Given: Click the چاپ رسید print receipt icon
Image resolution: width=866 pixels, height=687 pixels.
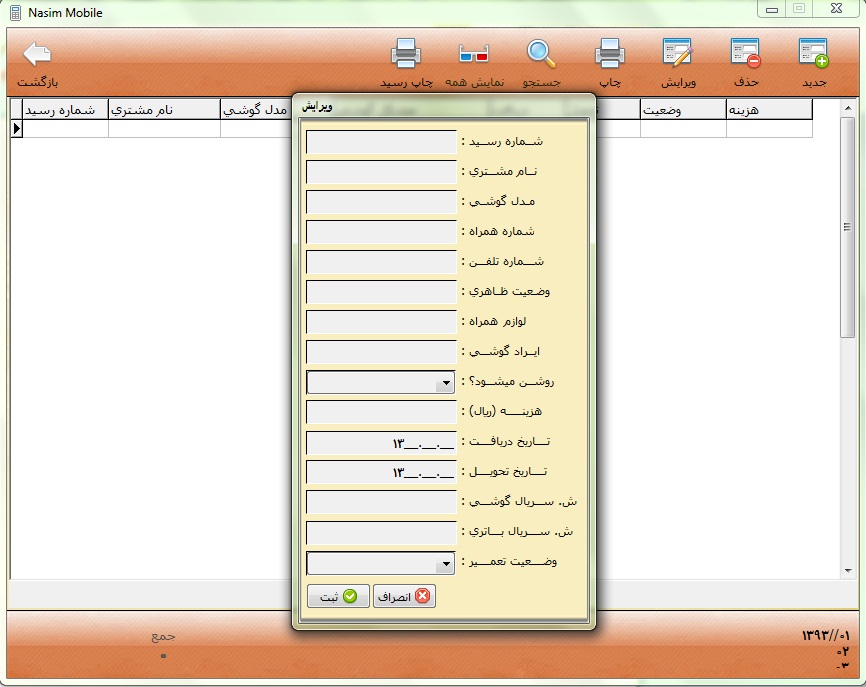Looking at the screenshot, I should click(405, 54).
